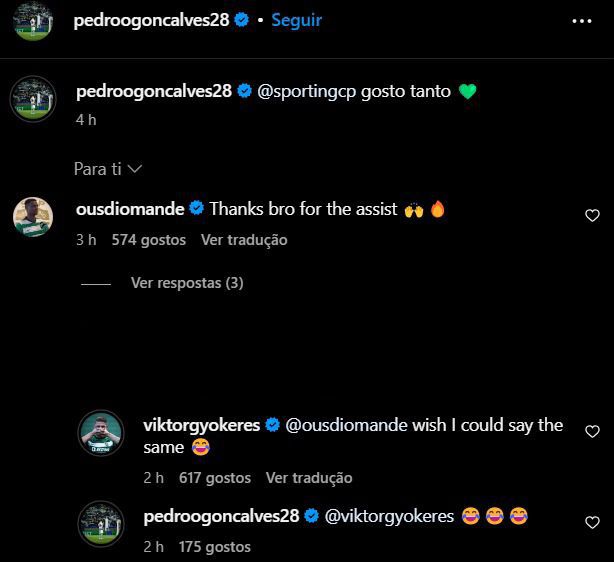614x562 pixels.
Task: View the 574 gostos likes list
Action: point(149,240)
